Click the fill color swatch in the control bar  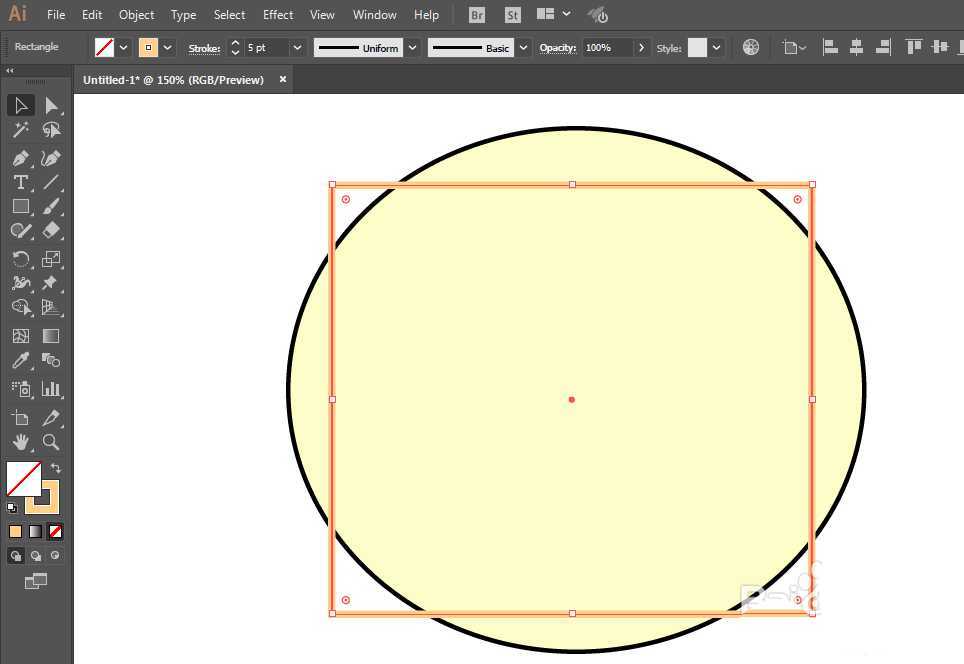click(x=104, y=48)
